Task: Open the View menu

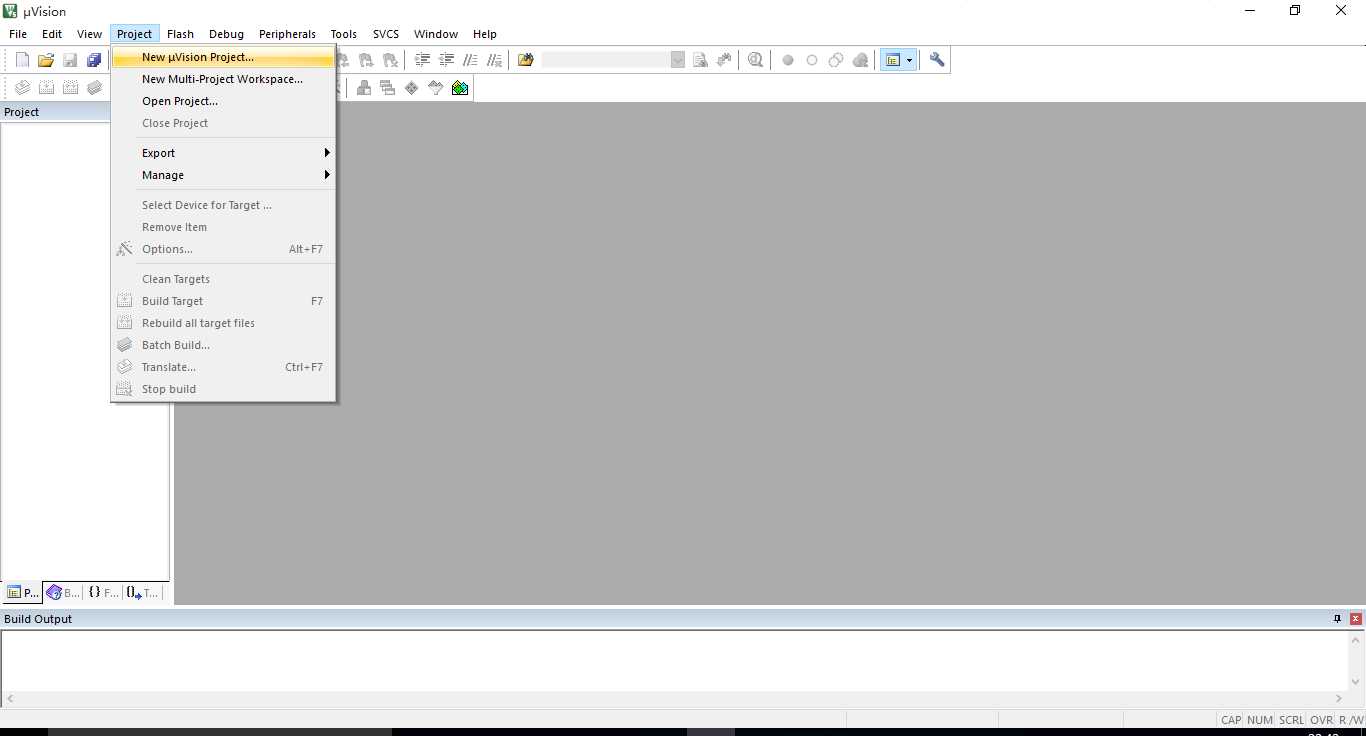Action: [x=89, y=34]
